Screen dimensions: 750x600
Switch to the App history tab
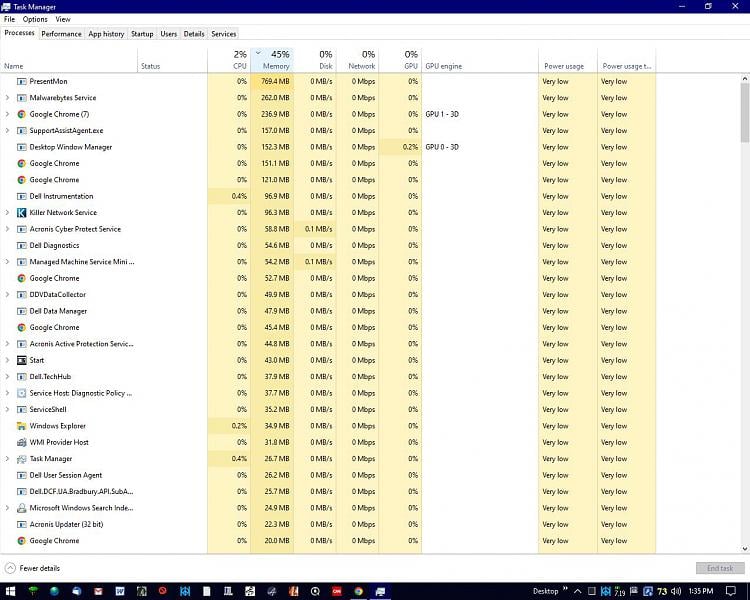click(x=106, y=34)
